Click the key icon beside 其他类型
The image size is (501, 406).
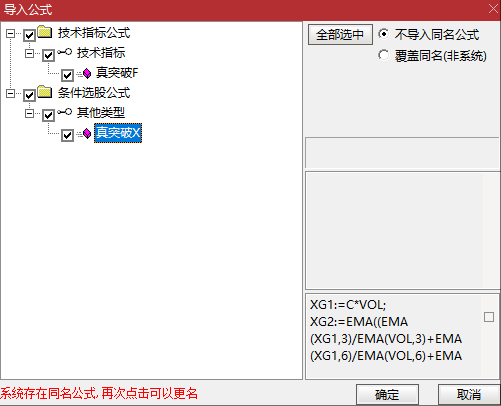point(64,112)
